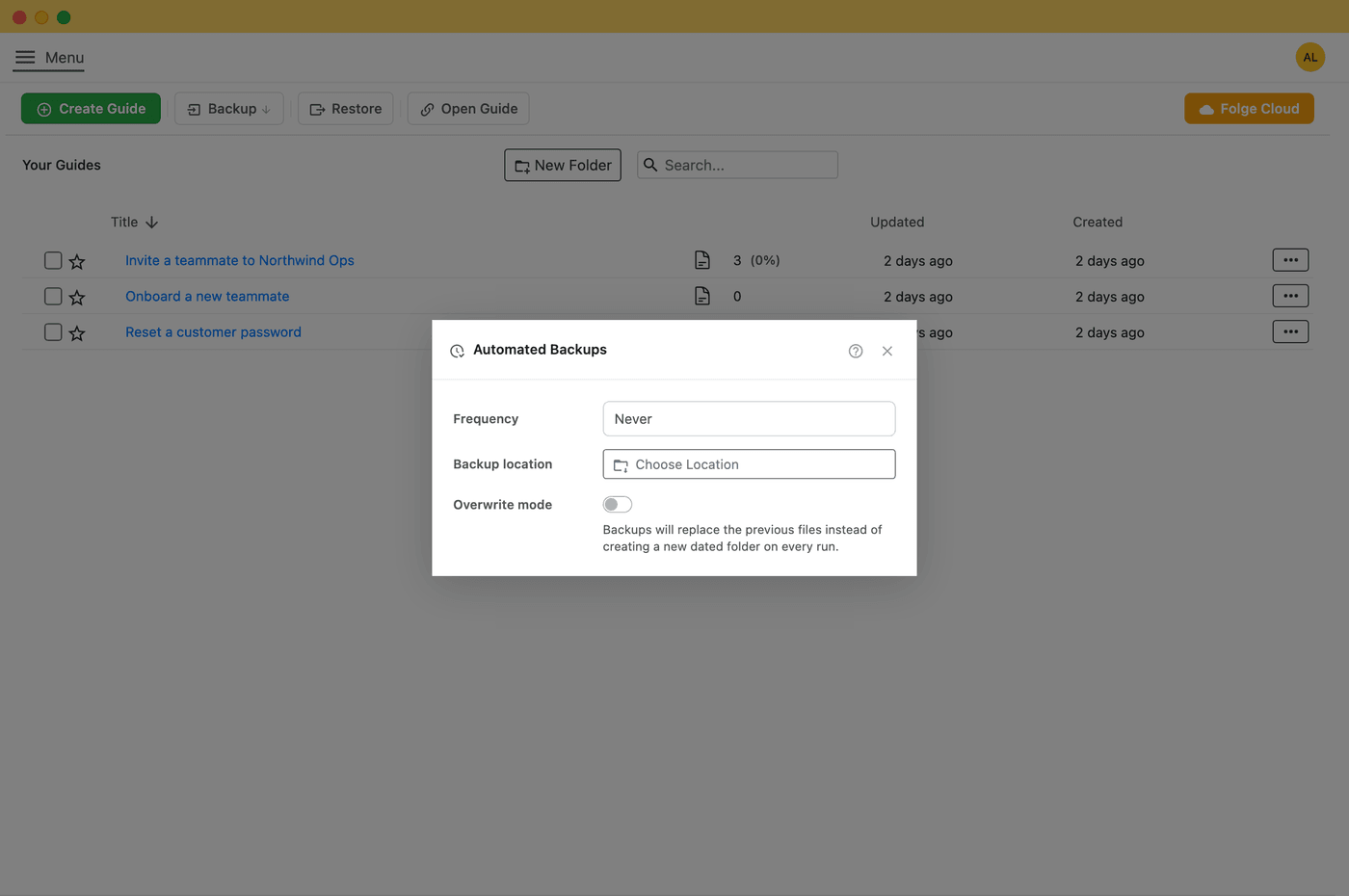Toggle the Overwrite mode switch
This screenshot has width=1349, height=896.
click(x=618, y=505)
